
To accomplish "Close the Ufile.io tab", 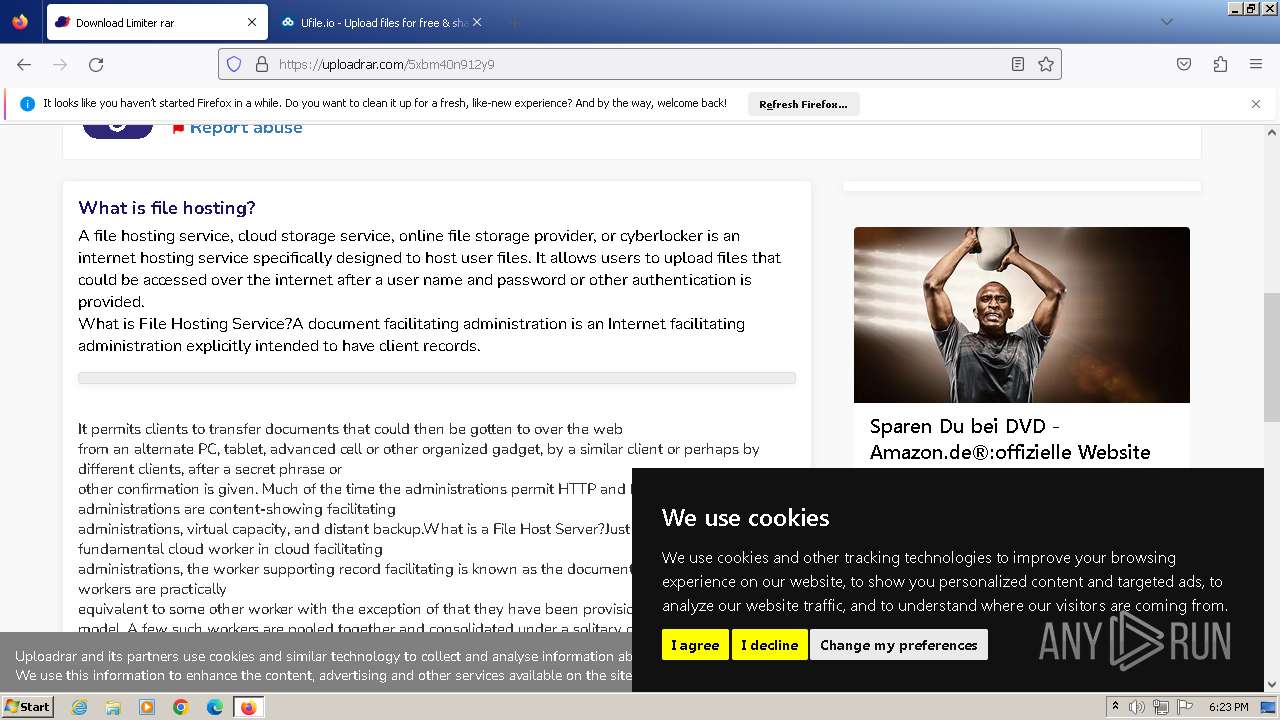I will coord(476,22).
